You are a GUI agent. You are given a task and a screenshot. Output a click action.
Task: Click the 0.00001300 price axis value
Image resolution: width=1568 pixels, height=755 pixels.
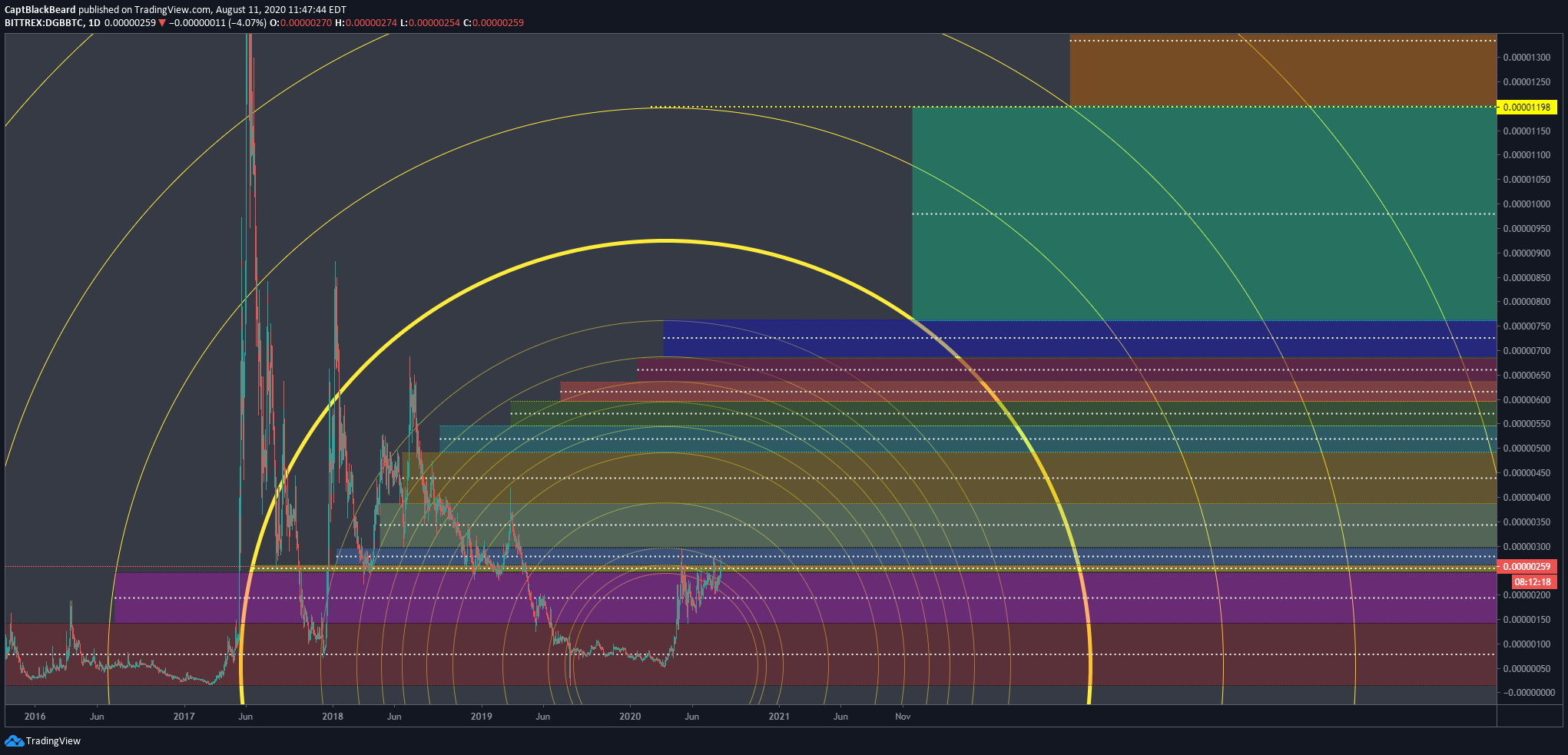1527,58
